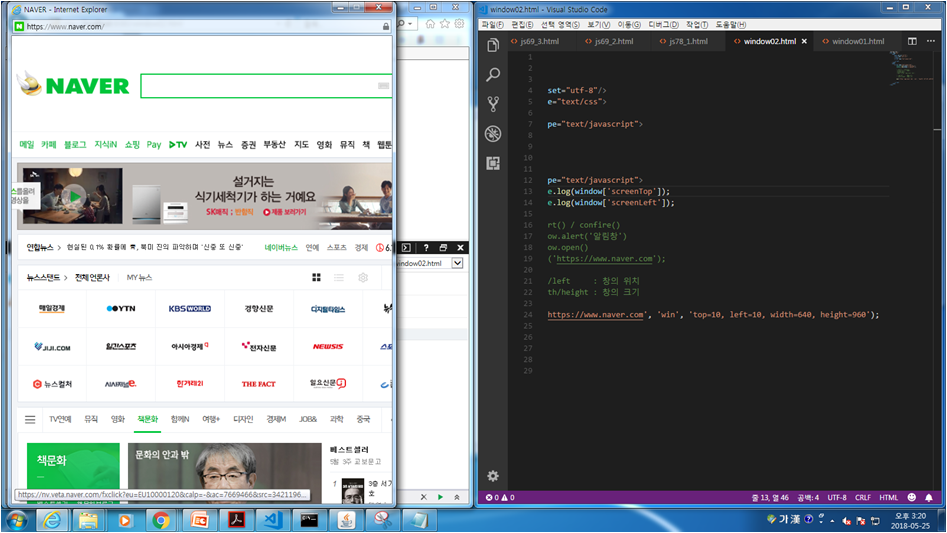Click the console icon in developer tools bar
The height and width of the screenshot is (533, 947).
(406, 247)
